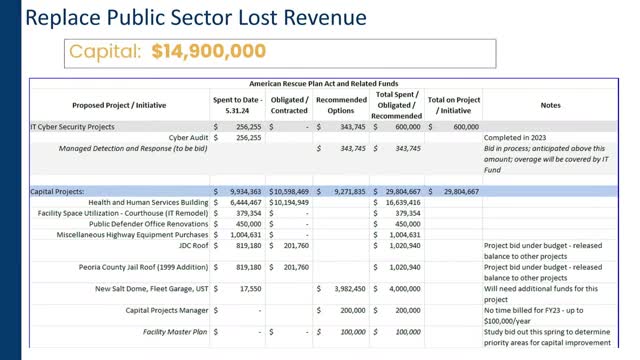This screenshot has height=360, width=640.
Task: Select the 'Cyber Audit' row label
Action: click(188, 138)
